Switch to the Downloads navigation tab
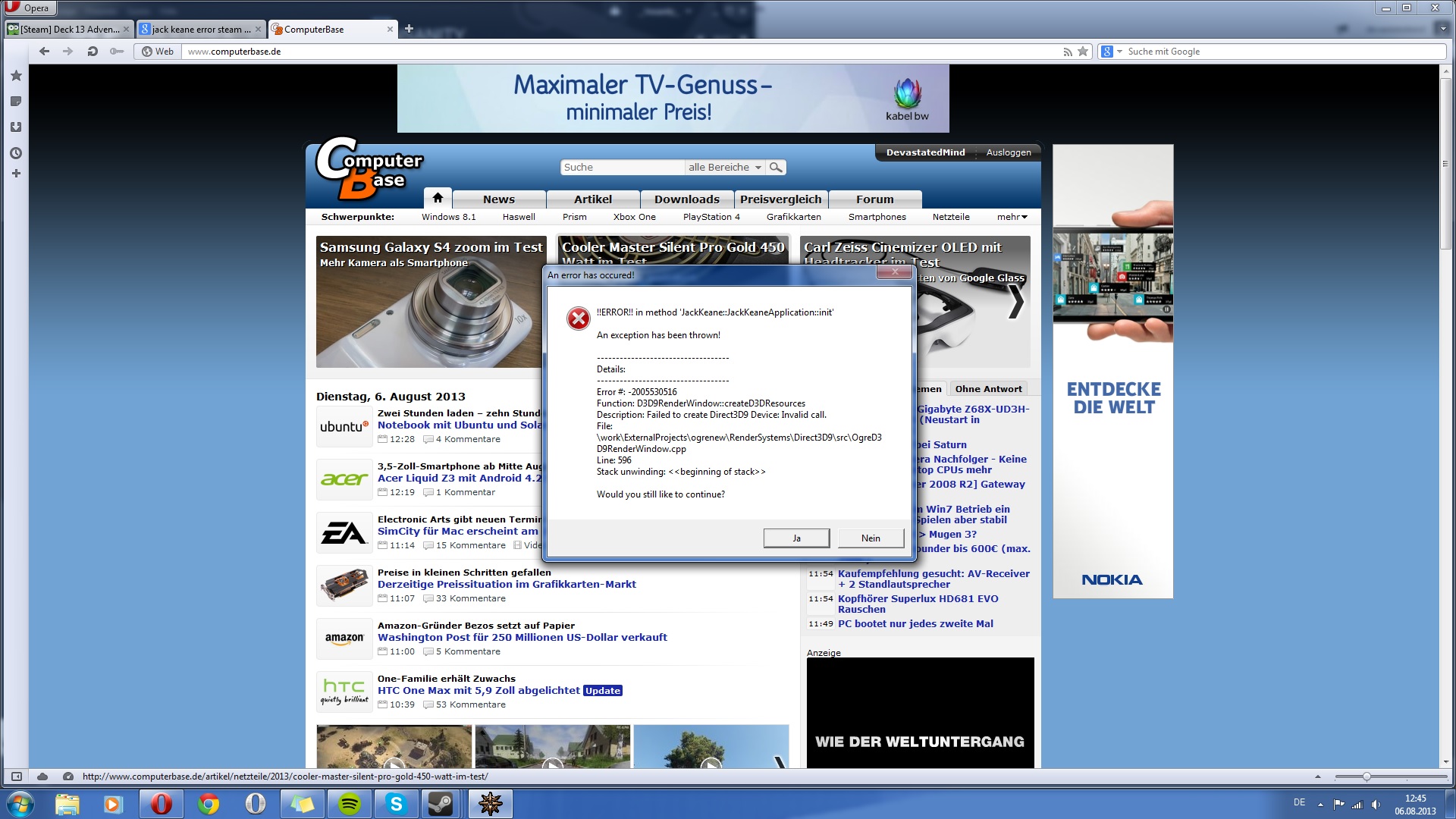Screen dimensions: 1456x819 [686, 199]
